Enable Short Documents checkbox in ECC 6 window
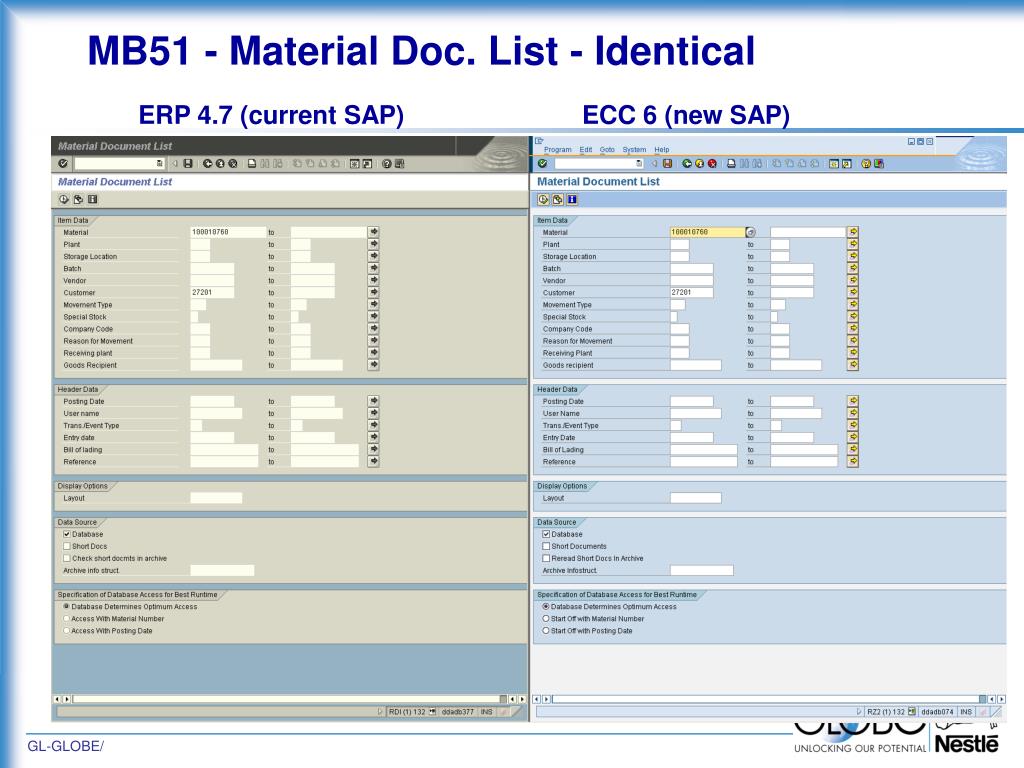This screenshot has height=768, width=1024. click(547, 546)
